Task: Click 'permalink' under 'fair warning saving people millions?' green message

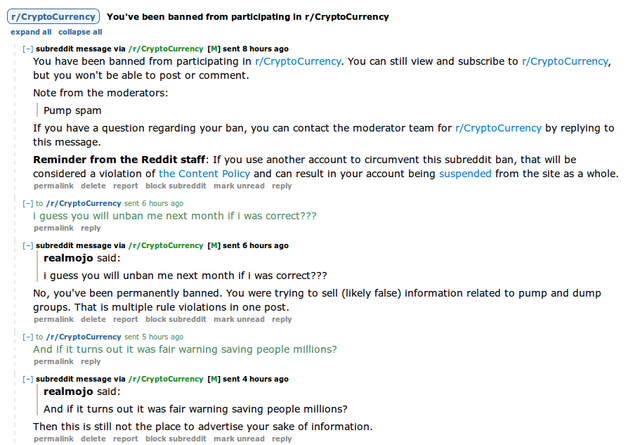Action: click(x=52, y=363)
